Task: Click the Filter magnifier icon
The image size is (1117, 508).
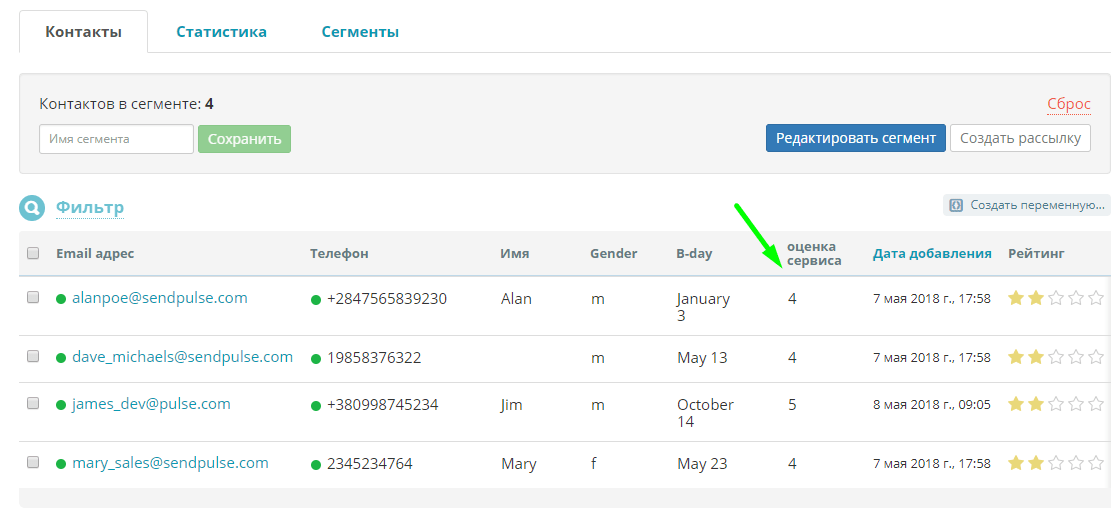Action: 32,207
